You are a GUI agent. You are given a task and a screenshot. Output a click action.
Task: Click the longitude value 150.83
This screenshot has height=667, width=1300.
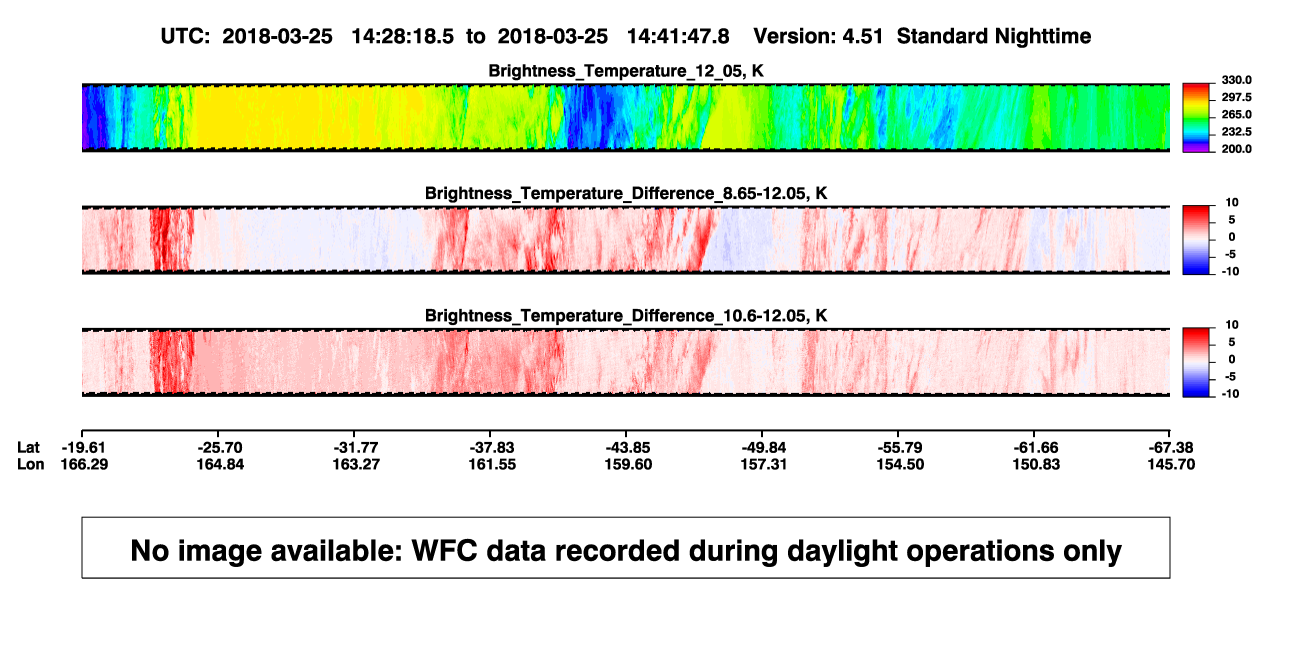pyautogui.click(x=1034, y=464)
